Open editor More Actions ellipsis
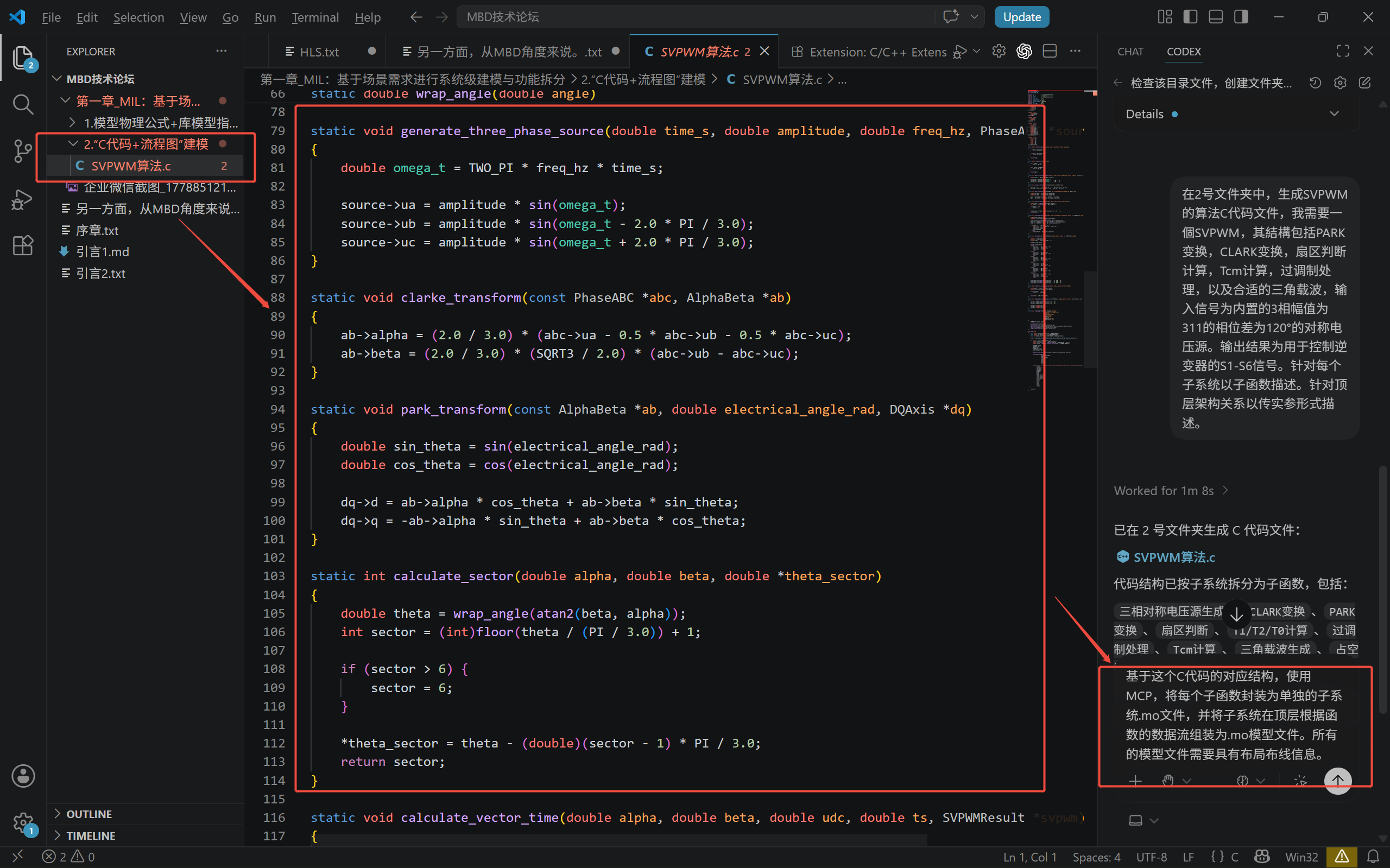Screen dimensions: 1390x868 [1075, 52]
